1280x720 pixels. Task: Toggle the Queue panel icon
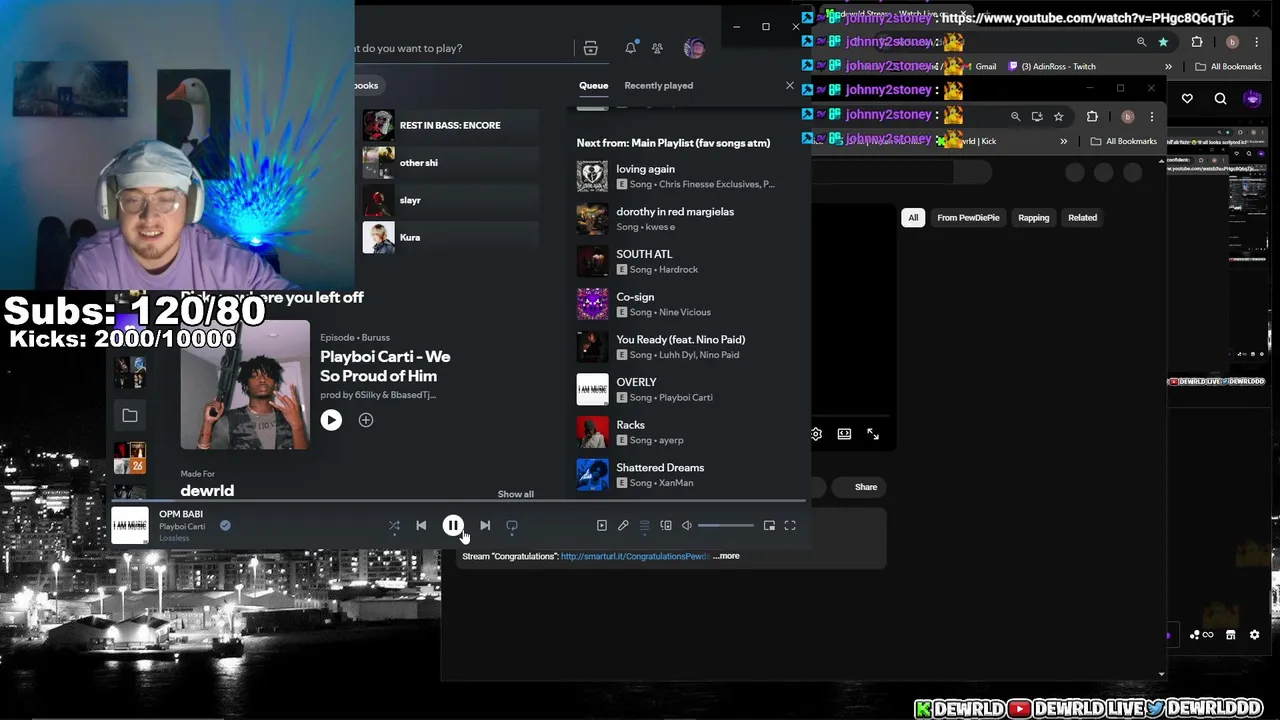pos(645,525)
